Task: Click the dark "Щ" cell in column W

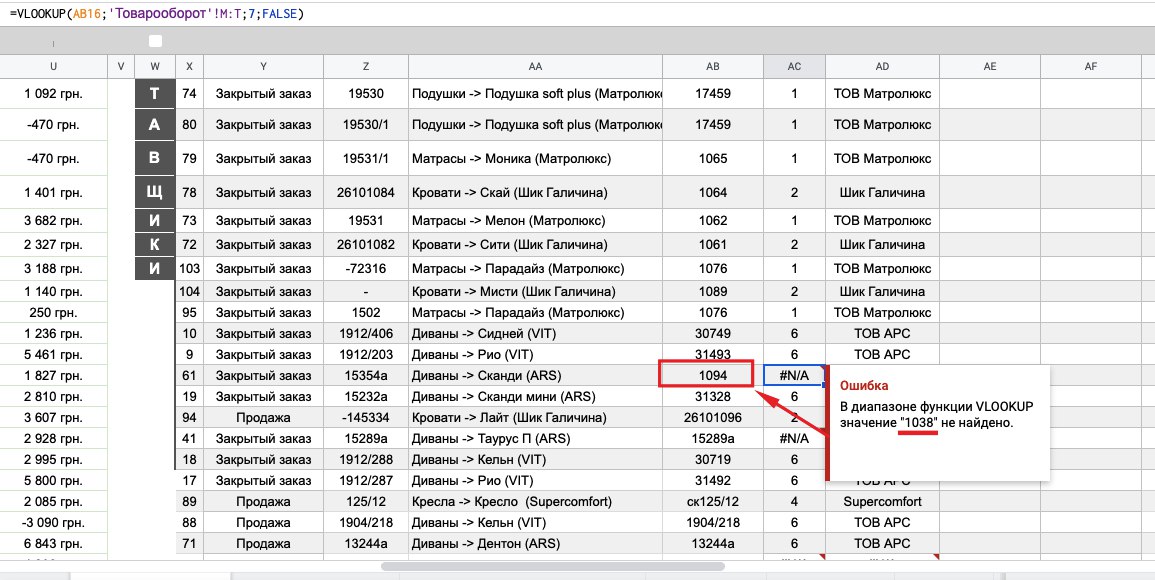Action: coord(154,192)
